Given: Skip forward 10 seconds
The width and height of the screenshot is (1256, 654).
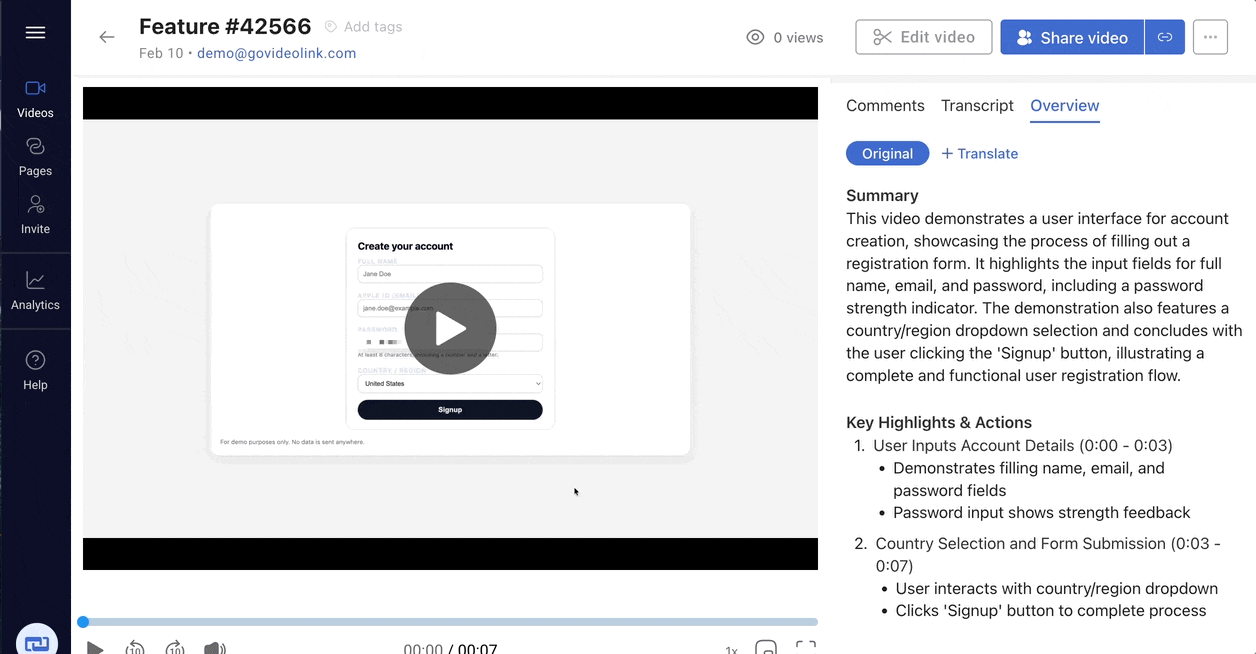Looking at the screenshot, I should coord(175,647).
